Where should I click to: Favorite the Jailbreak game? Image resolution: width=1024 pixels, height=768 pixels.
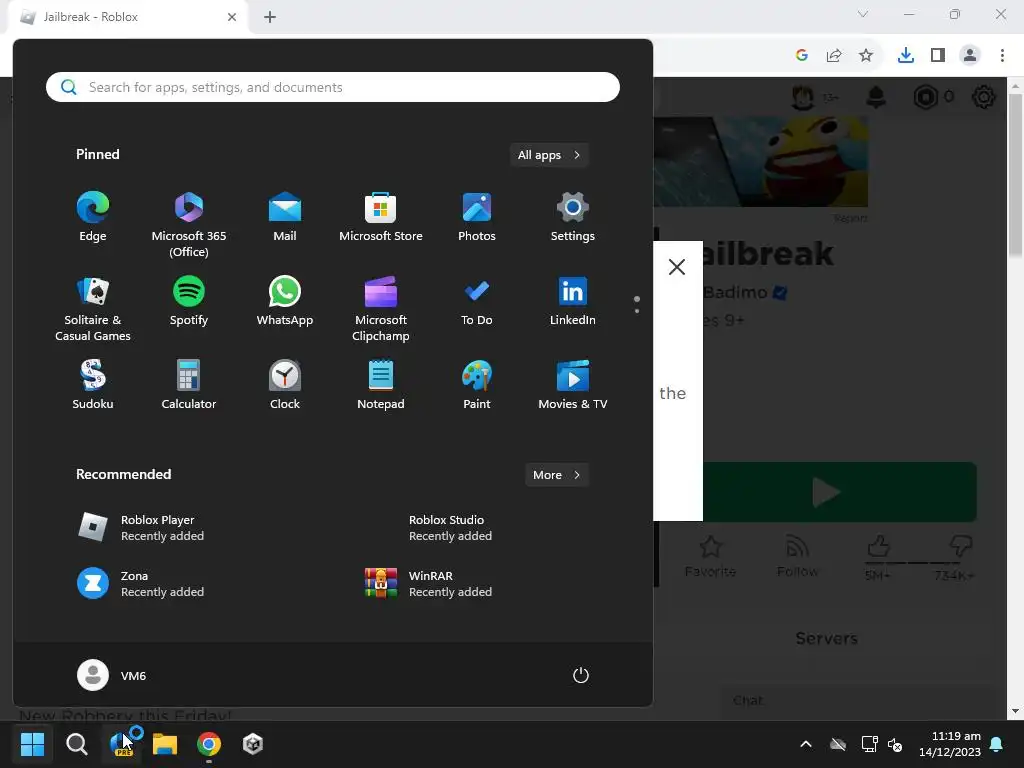coord(710,556)
